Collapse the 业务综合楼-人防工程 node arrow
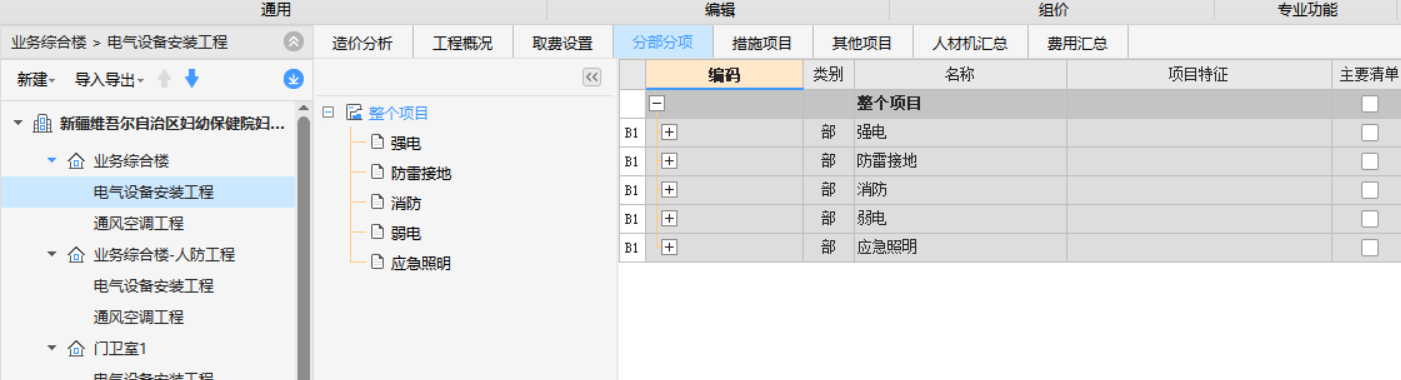The width and height of the screenshot is (1401, 380). [x=52, y=254]
